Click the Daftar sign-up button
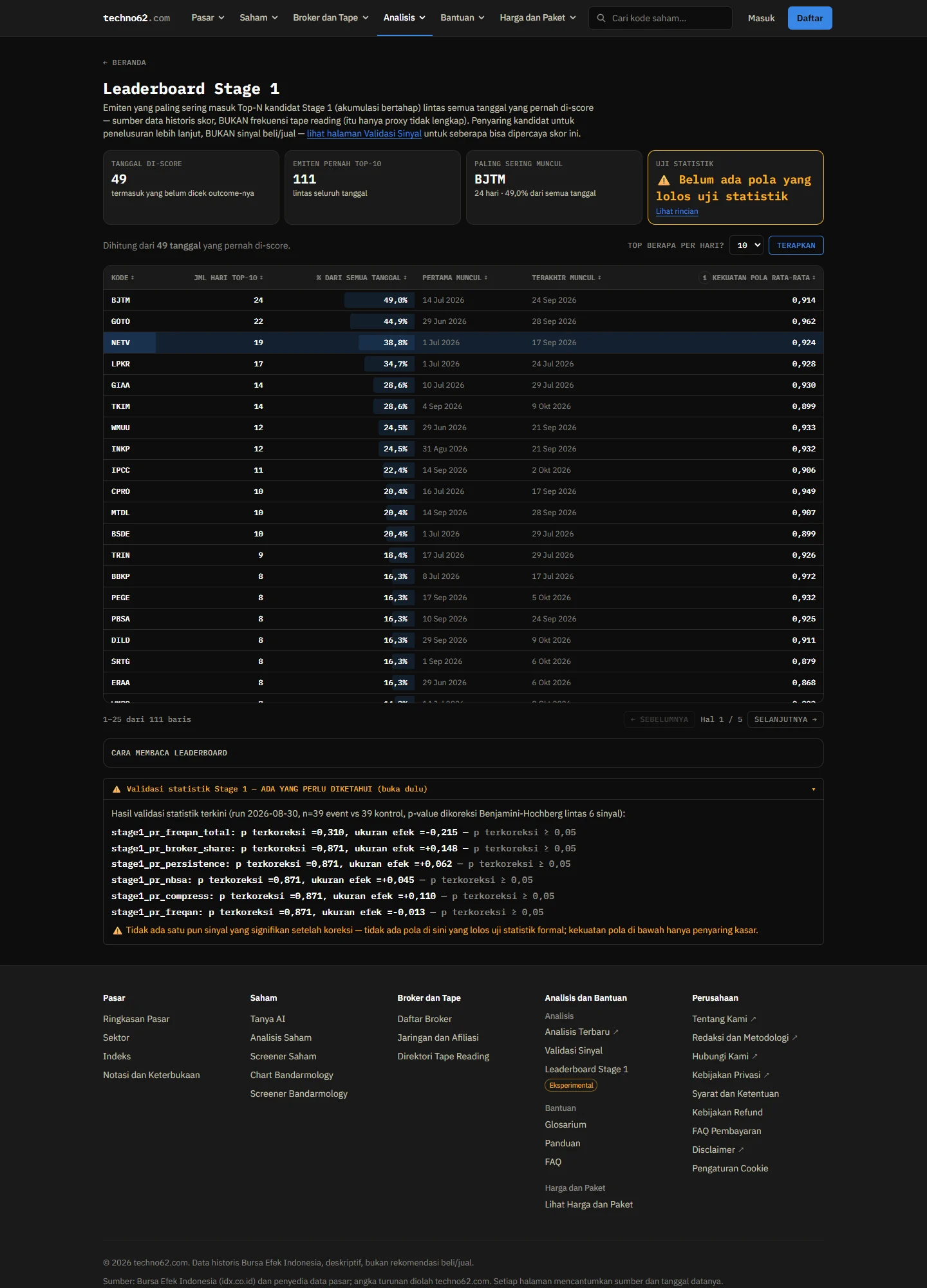The height and width of the screenshot is (1288, 927). tap(809, 18)
